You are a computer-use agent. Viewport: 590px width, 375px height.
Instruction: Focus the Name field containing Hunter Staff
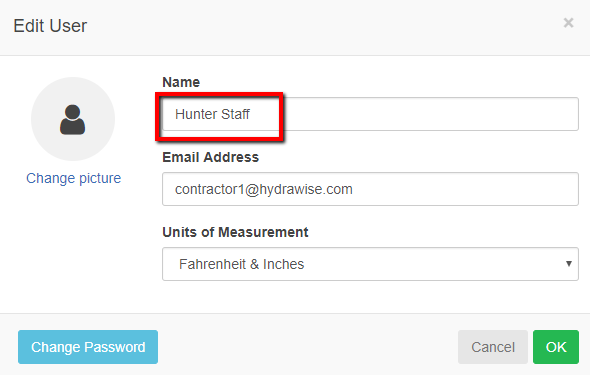tap(370, 114)
